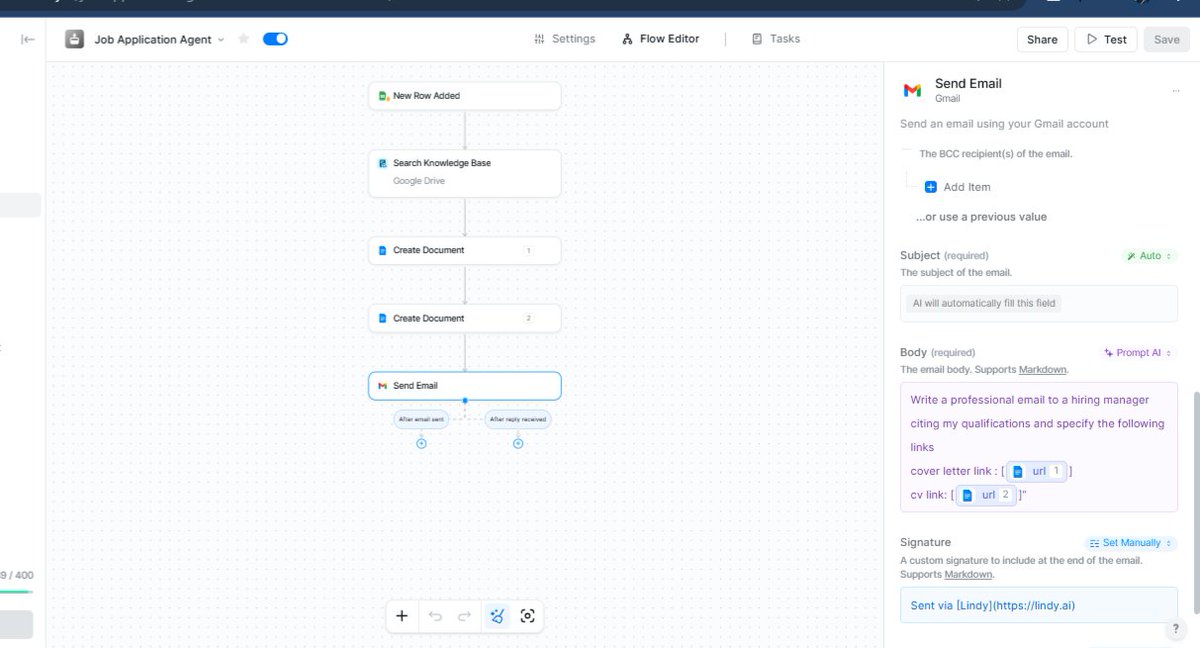Click the After email sent branch label
This screenshot has width=1200, height=648.
coord(421,419)
